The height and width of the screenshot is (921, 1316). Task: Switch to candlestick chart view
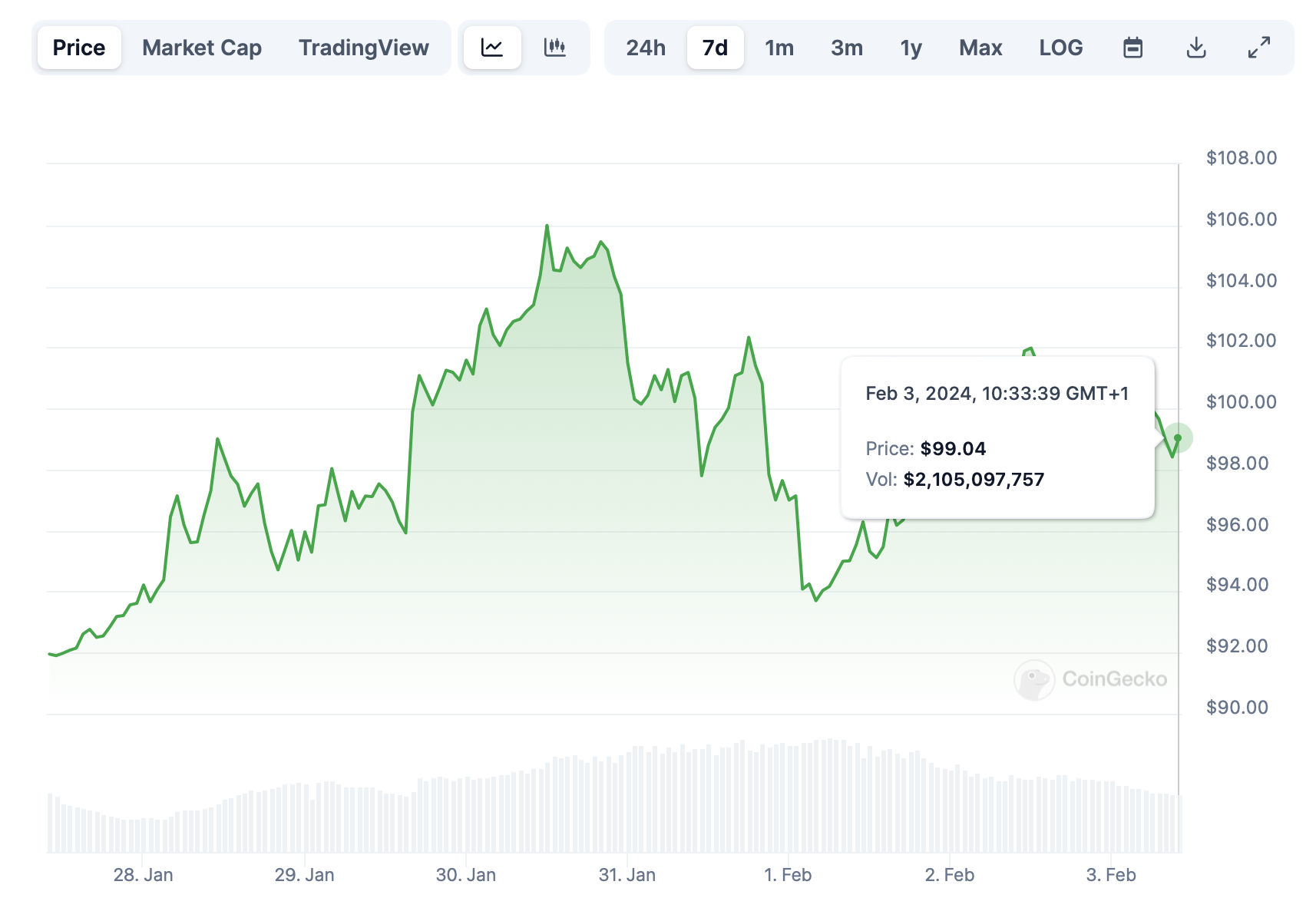tap(554, 48)
